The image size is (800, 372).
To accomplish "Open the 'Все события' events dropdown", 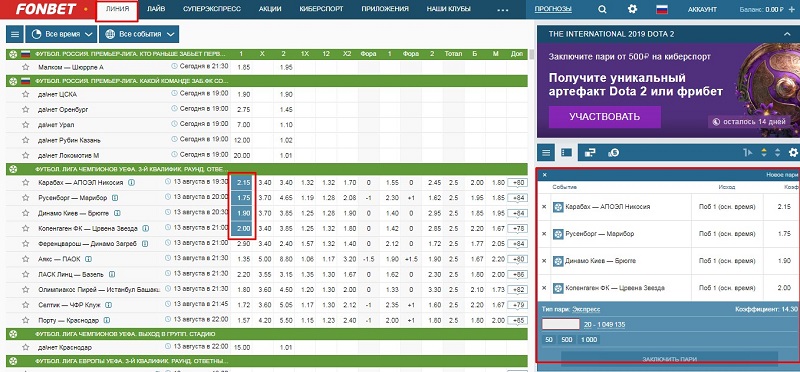I will click(x=139, y=34).
